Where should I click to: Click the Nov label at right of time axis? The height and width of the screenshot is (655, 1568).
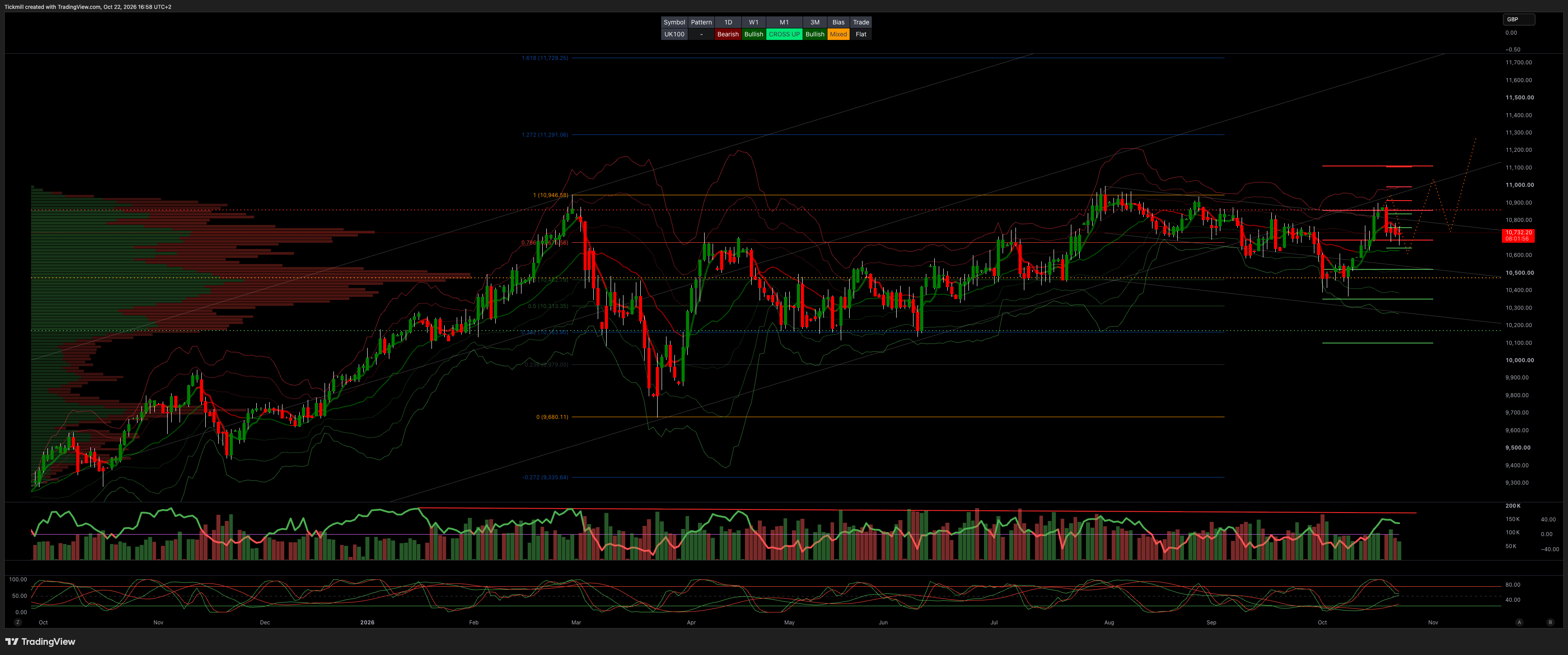pos(1433,623)
